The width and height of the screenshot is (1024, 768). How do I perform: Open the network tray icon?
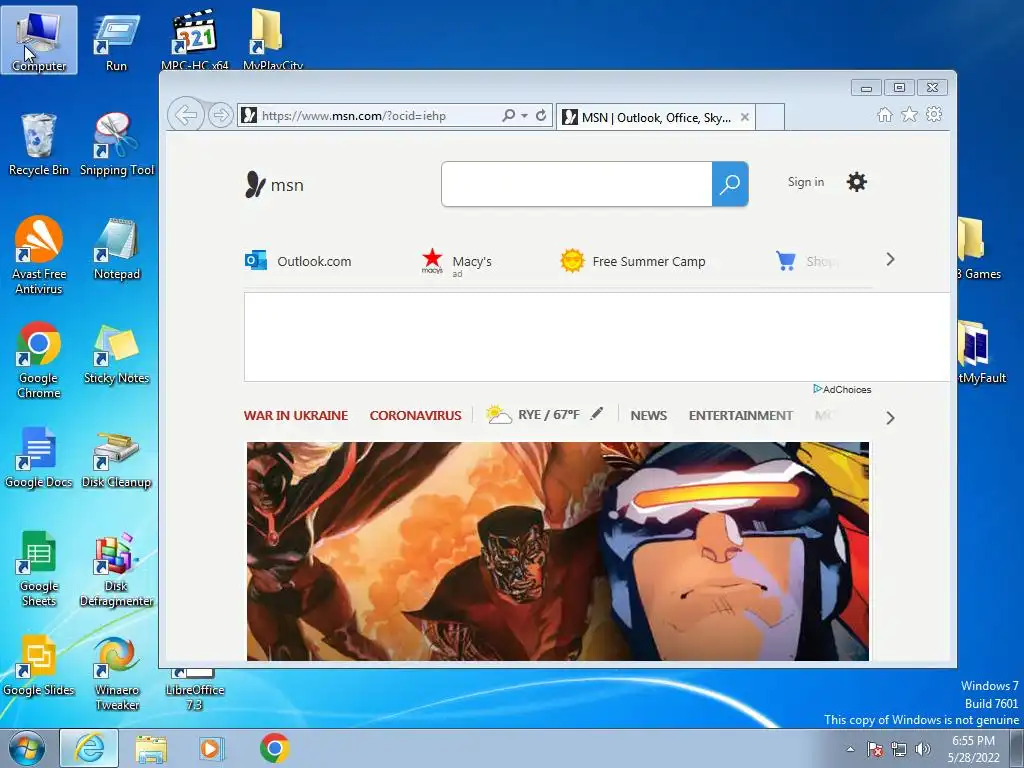[899, 749]
